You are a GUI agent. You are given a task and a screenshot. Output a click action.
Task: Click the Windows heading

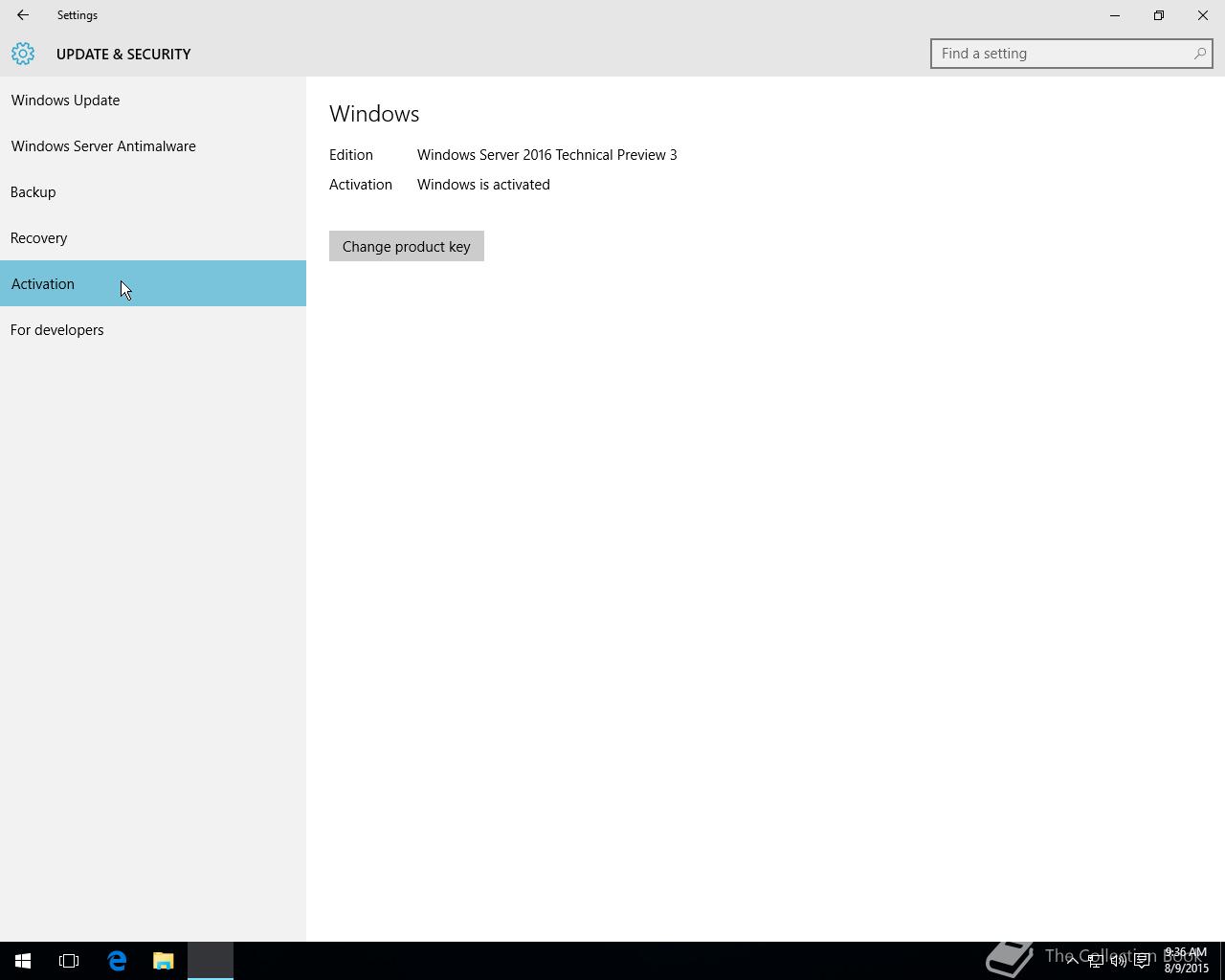click(x=374, y=113)
